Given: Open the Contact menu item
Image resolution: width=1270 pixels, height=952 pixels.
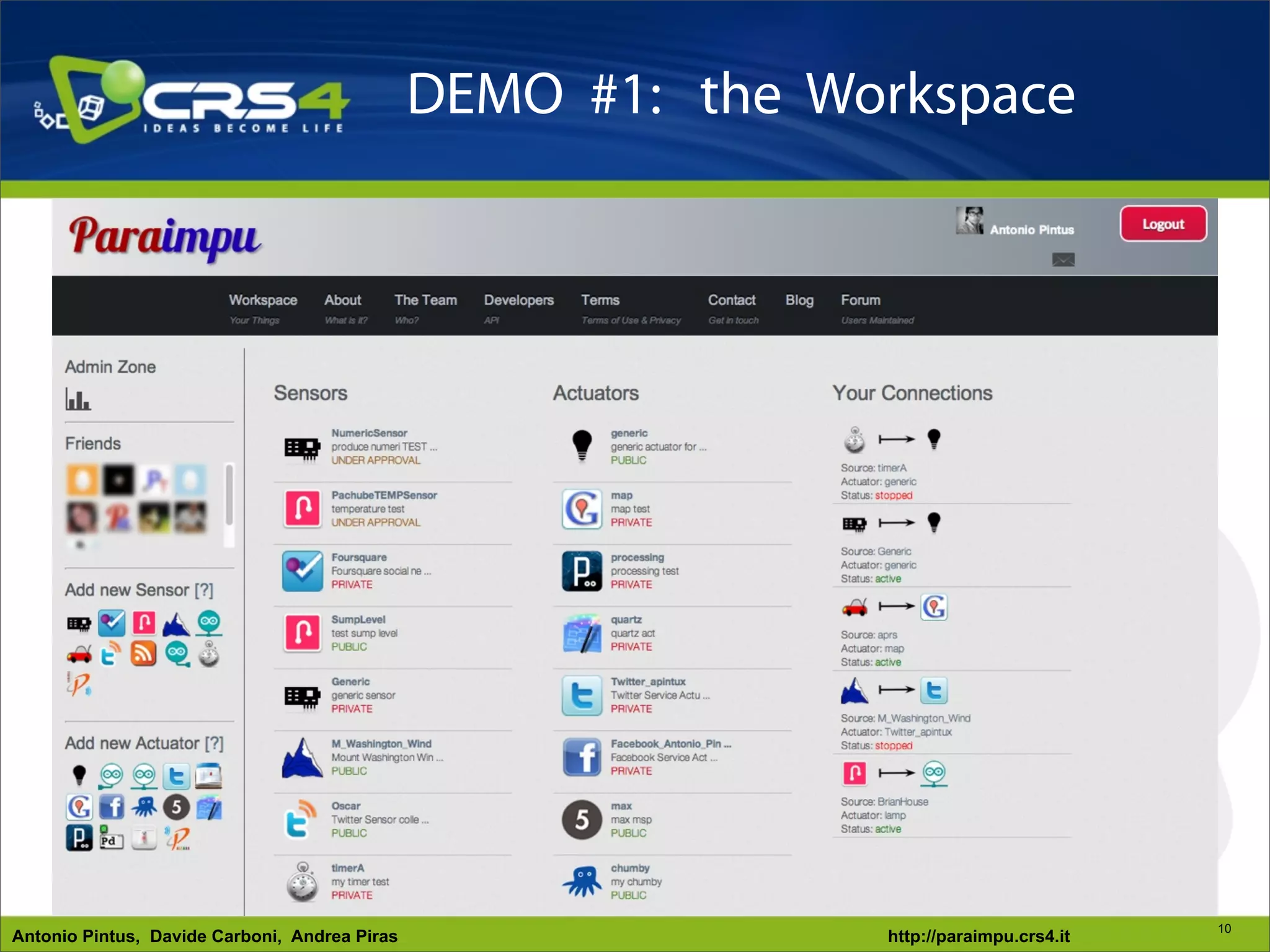Looking at the screenshot, I should click(733, 308).
